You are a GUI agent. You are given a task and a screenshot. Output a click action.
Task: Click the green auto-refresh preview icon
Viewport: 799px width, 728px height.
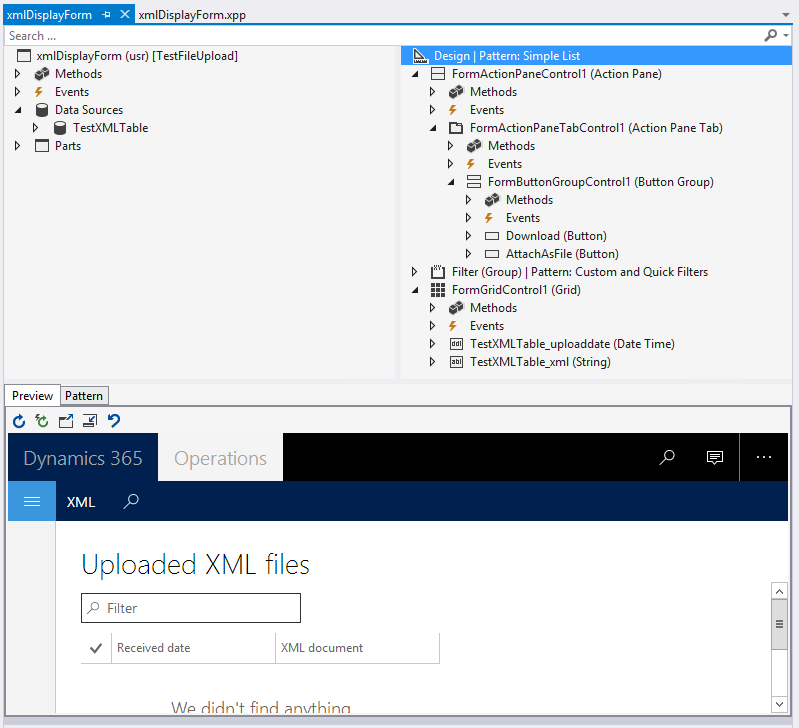[42, 421]
